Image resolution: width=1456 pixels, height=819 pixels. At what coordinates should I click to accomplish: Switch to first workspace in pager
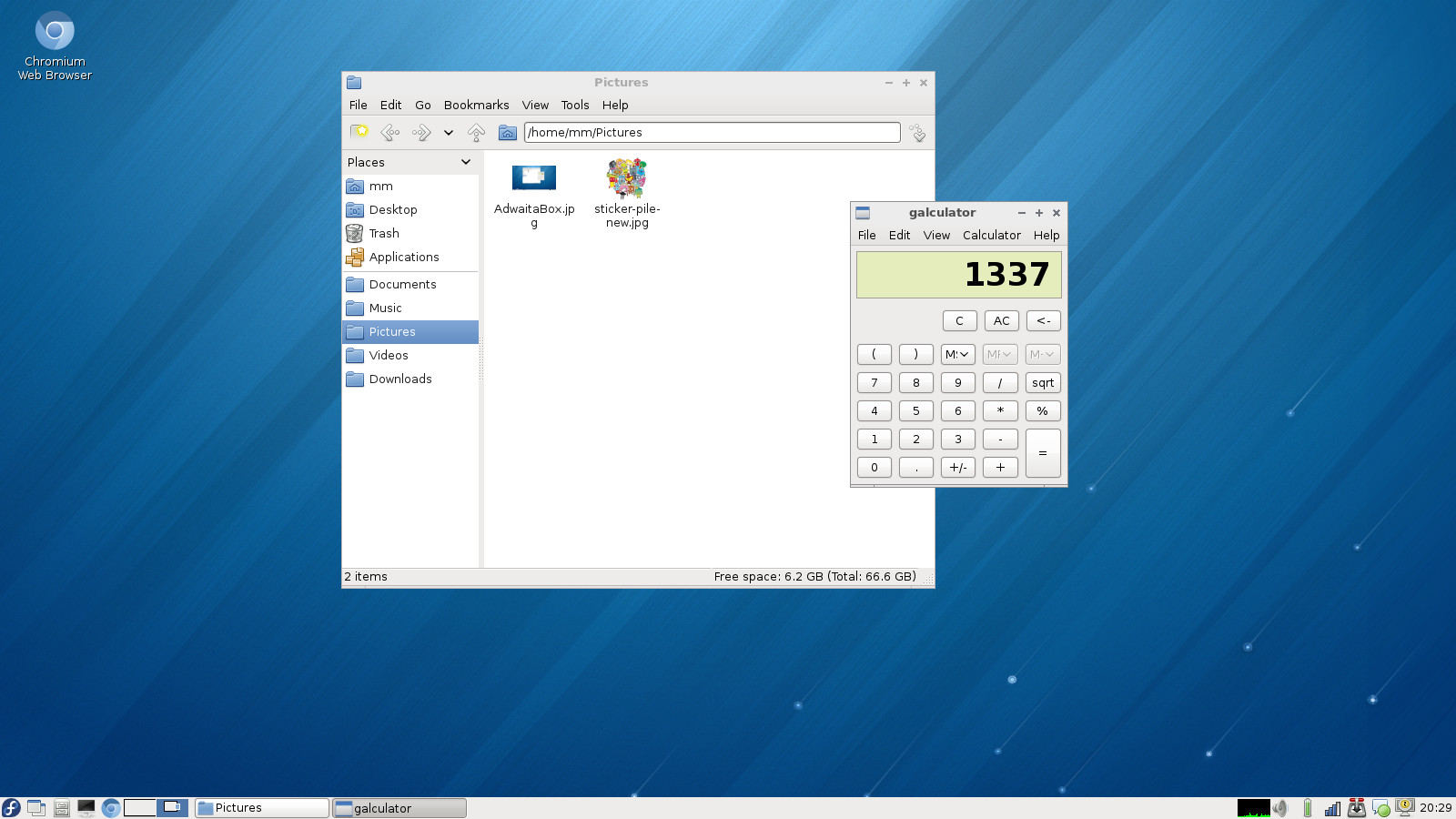pyautogui.click(x=140, y=807)
